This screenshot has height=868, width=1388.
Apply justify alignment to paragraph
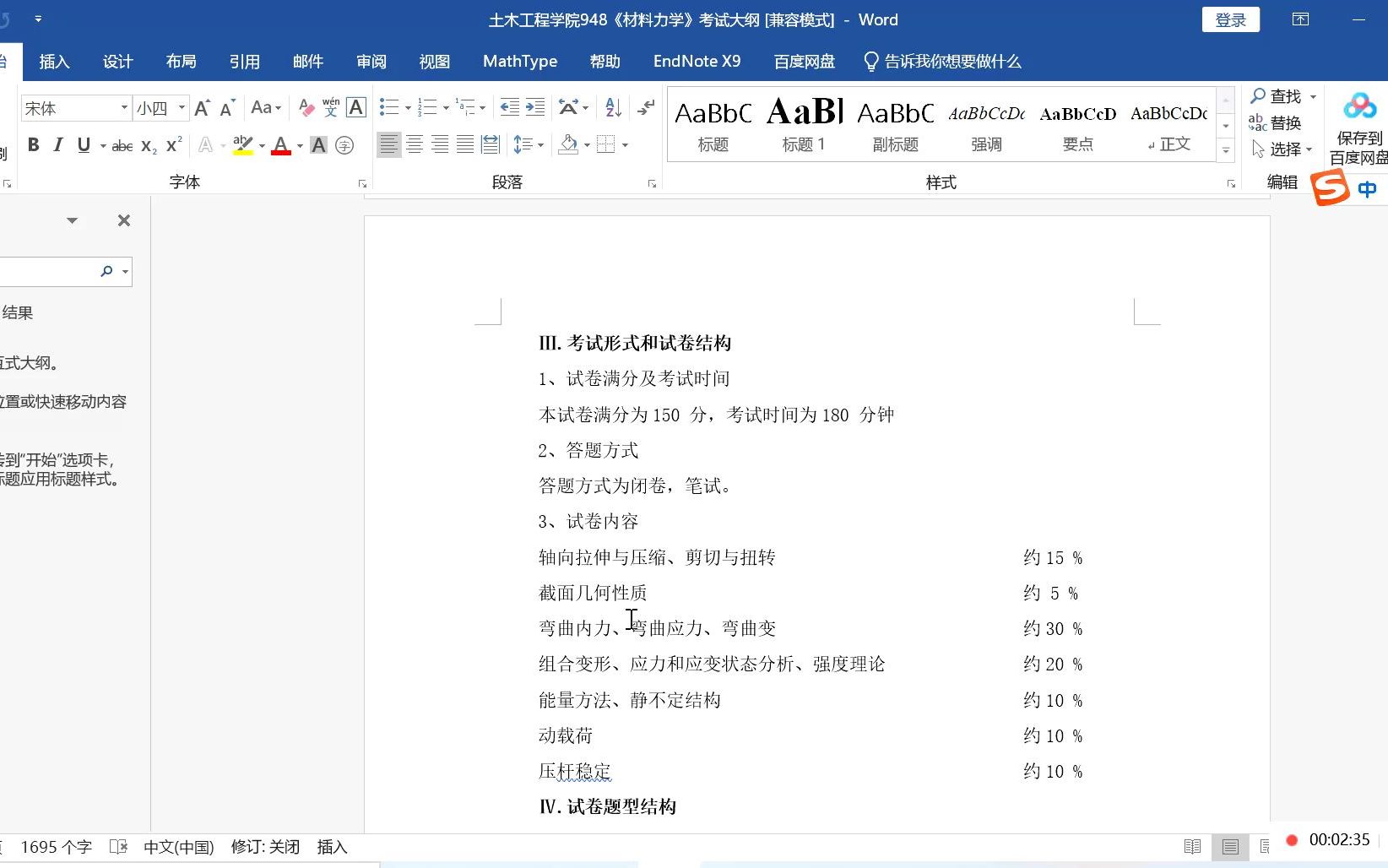point(465,145)
